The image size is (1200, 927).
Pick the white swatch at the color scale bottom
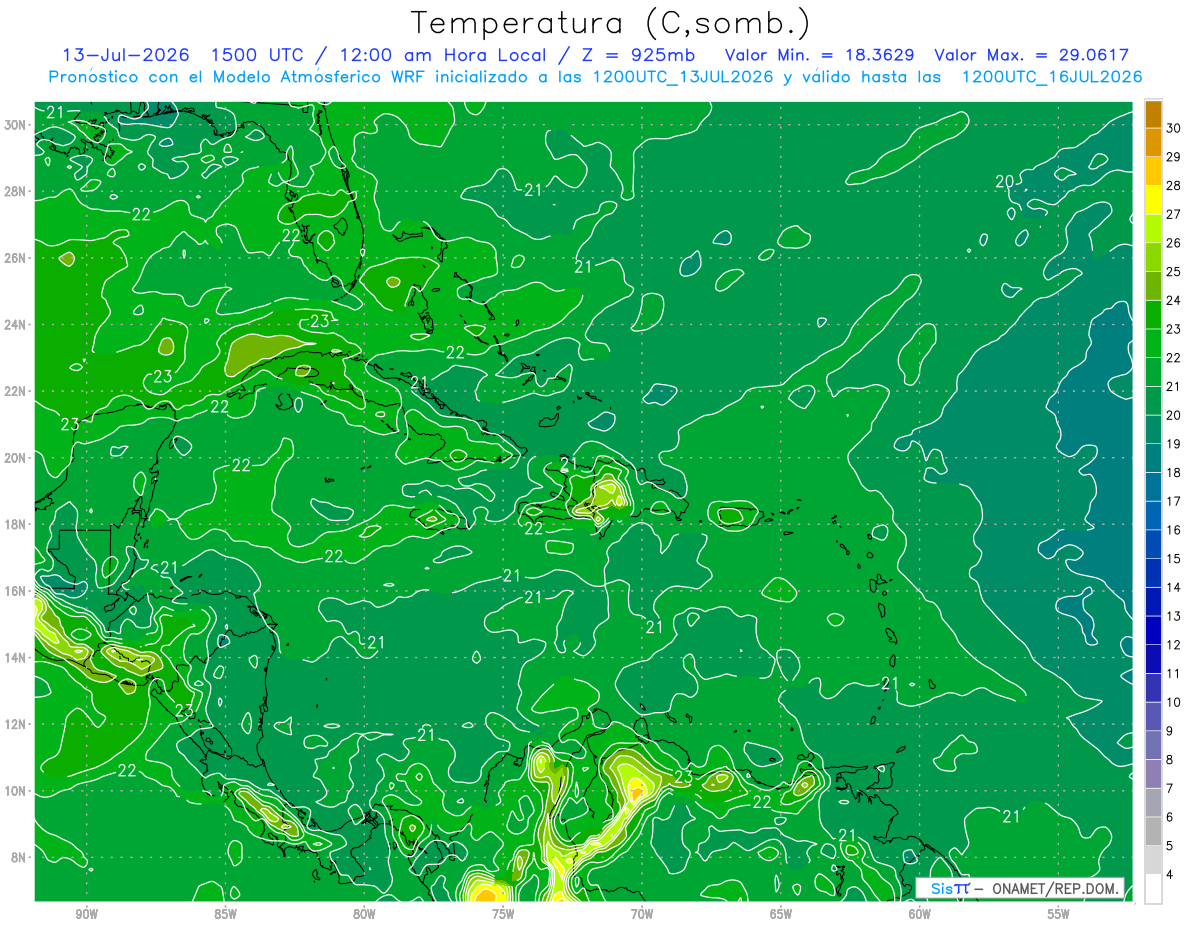point(1153,889)
